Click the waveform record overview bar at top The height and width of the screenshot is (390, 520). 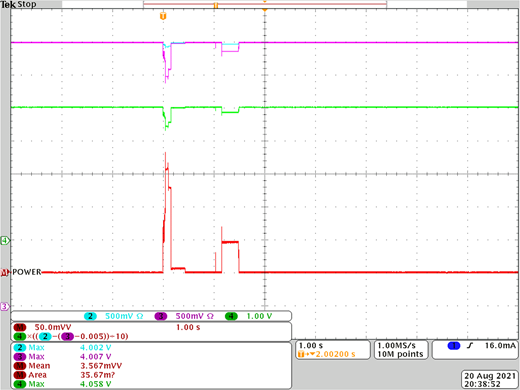pos(265,4)
